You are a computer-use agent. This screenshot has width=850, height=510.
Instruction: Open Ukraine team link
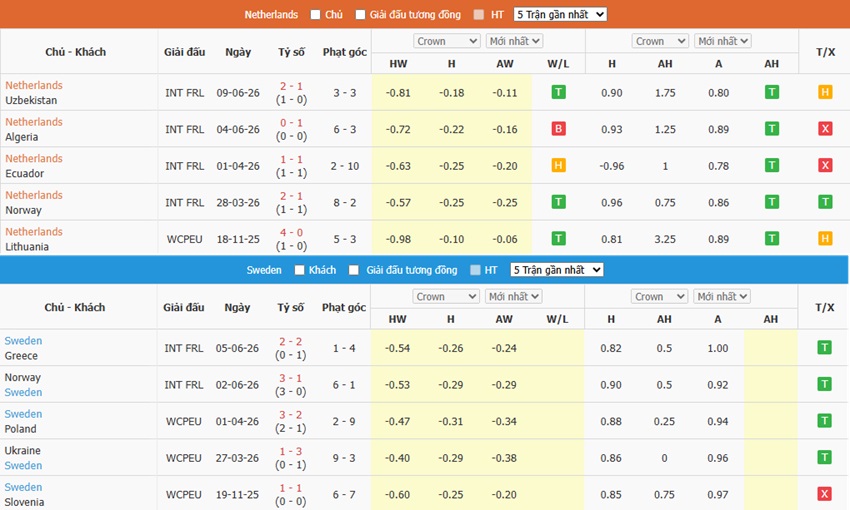pyautogui.click(x=22, y=451)
